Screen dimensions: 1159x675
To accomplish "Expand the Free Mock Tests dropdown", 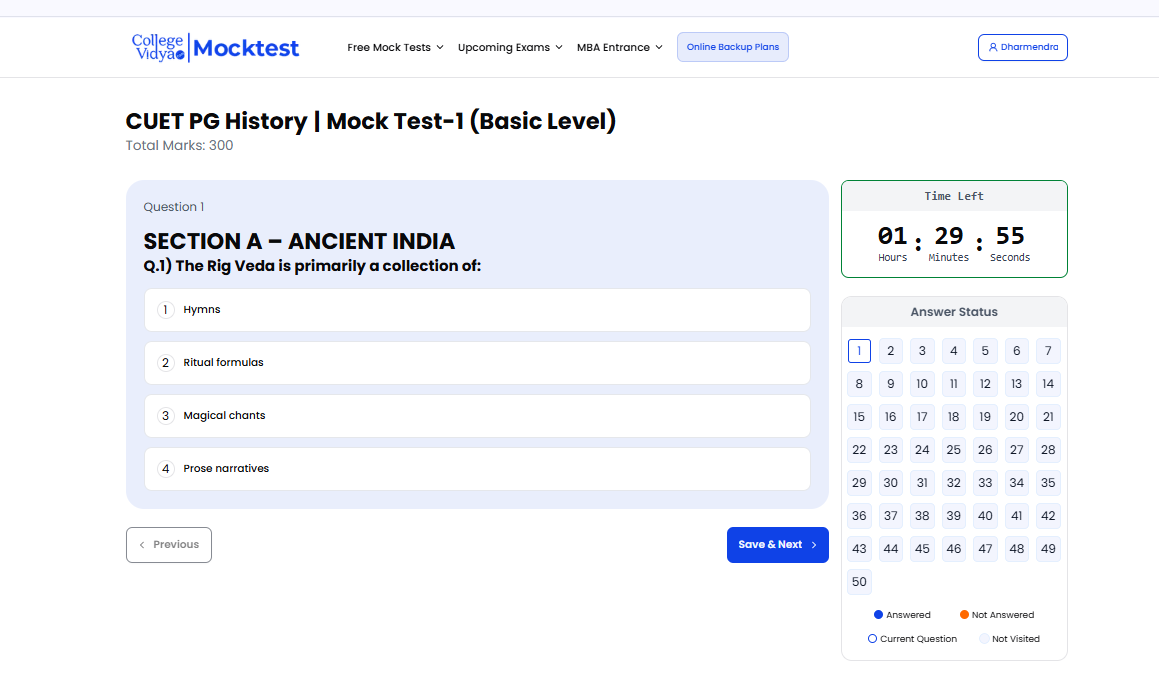I will coord(395,47).
